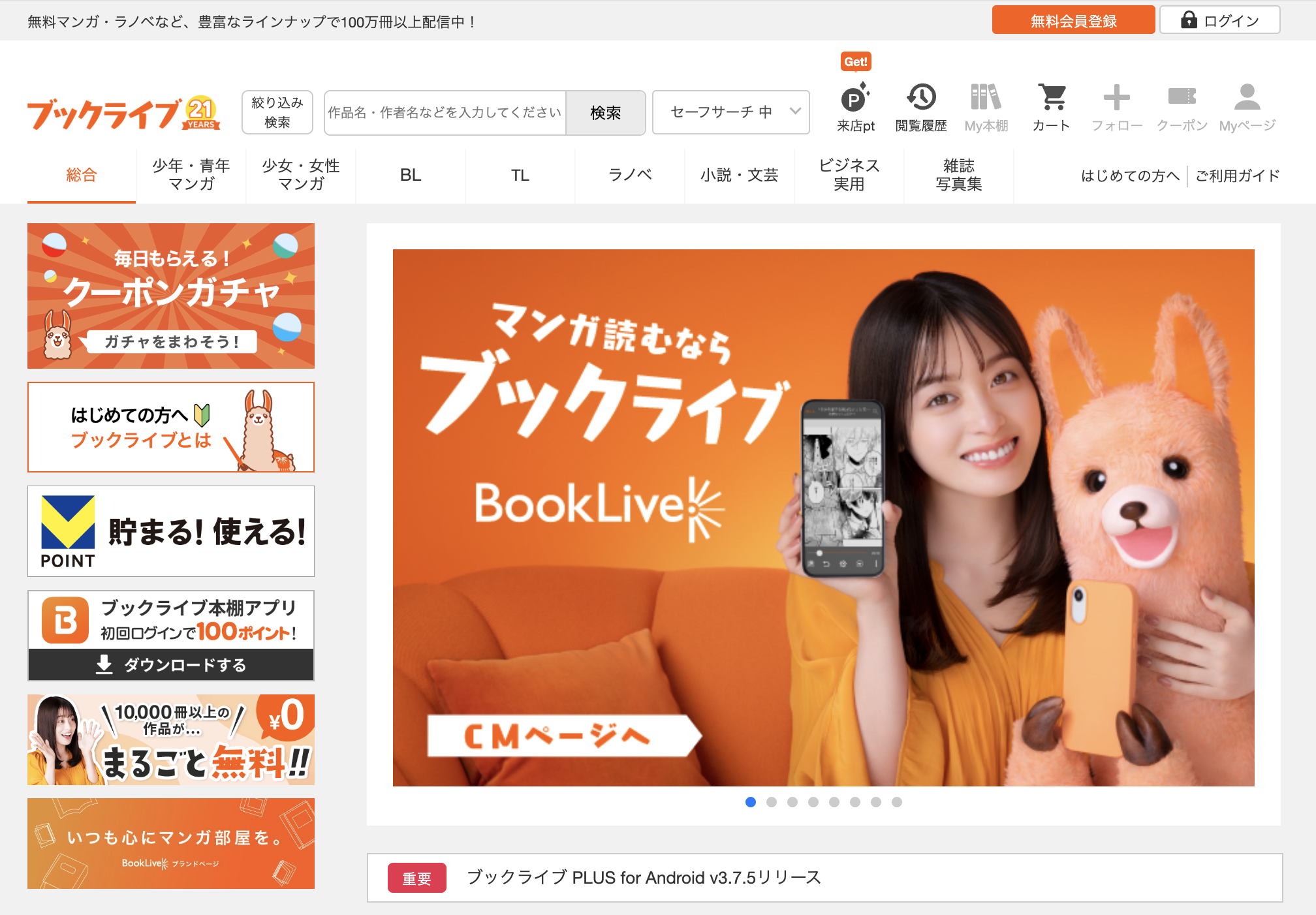Select the ビジネス実用 tab

click(849, 175)
